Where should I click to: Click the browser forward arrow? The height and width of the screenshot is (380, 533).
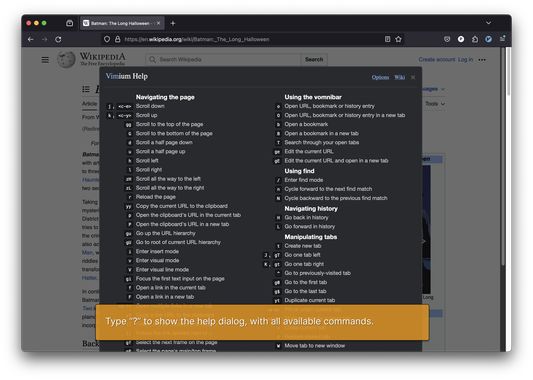(x=45, y=39)
